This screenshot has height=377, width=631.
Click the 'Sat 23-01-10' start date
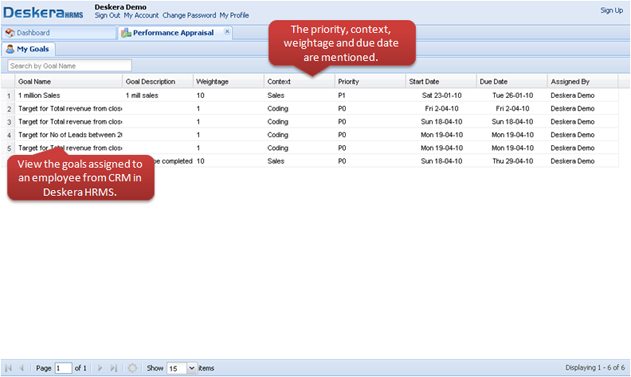click(441, 95)
